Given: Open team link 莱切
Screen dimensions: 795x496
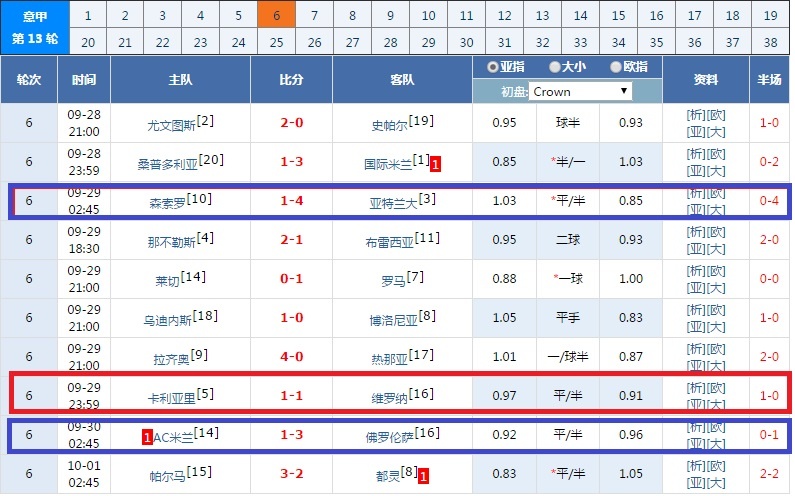Looking at the screenshot, I should point(168,281).
